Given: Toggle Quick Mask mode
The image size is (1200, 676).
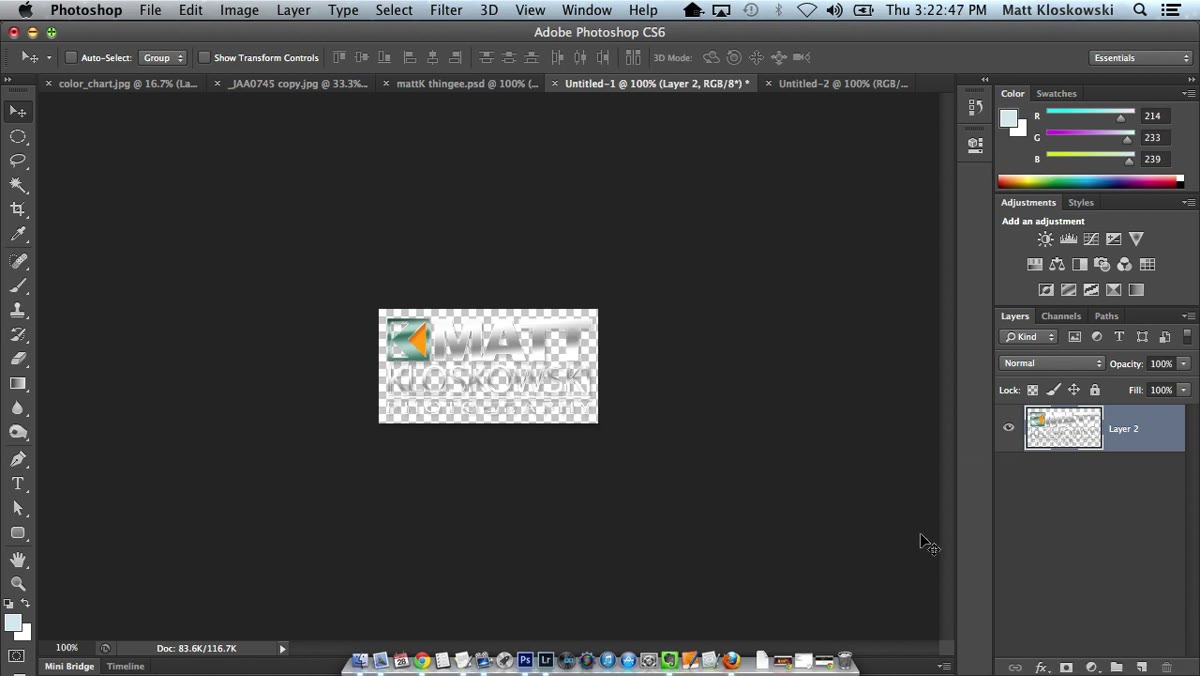Looking at the screenshot, I should pos(17,656).
